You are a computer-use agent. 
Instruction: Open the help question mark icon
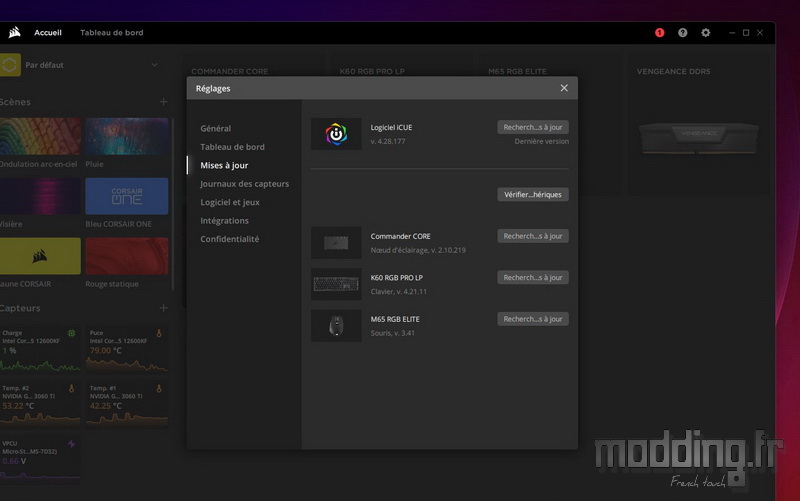(x=682, y=33)
